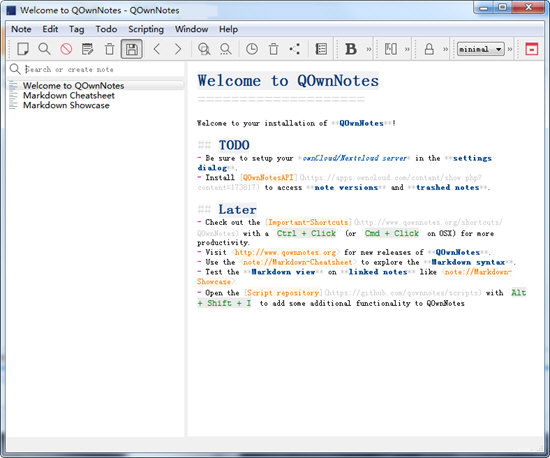This screenshot has height=458, width=550.
Task: Create a new note with toolbar icon
Action: [x=23, y=49]
